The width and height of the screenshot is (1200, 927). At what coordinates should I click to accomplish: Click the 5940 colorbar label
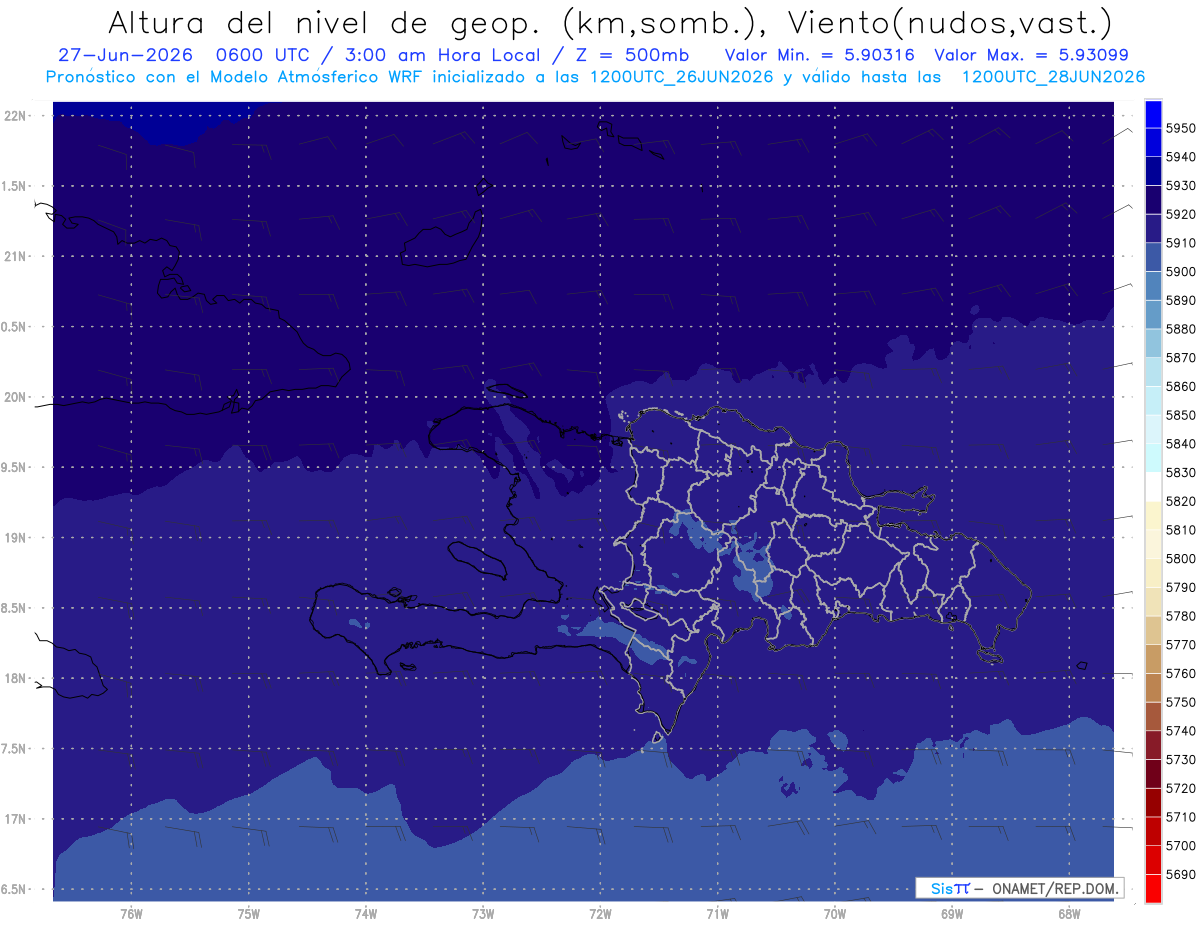click(1181, 157)
